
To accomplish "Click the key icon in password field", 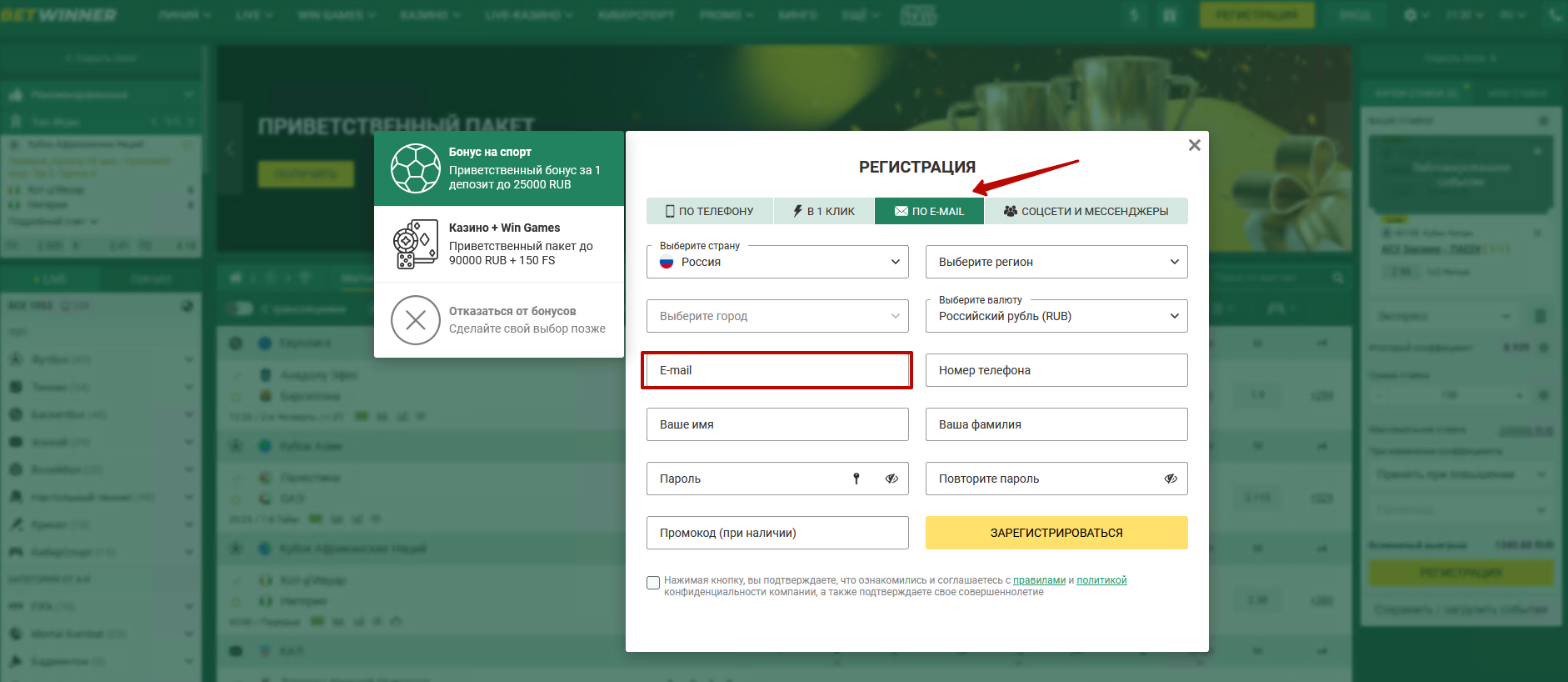I will (x=856, y=479).
